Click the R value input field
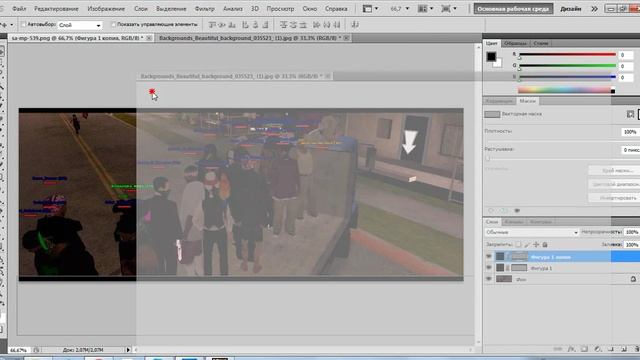 click(626, 55)
